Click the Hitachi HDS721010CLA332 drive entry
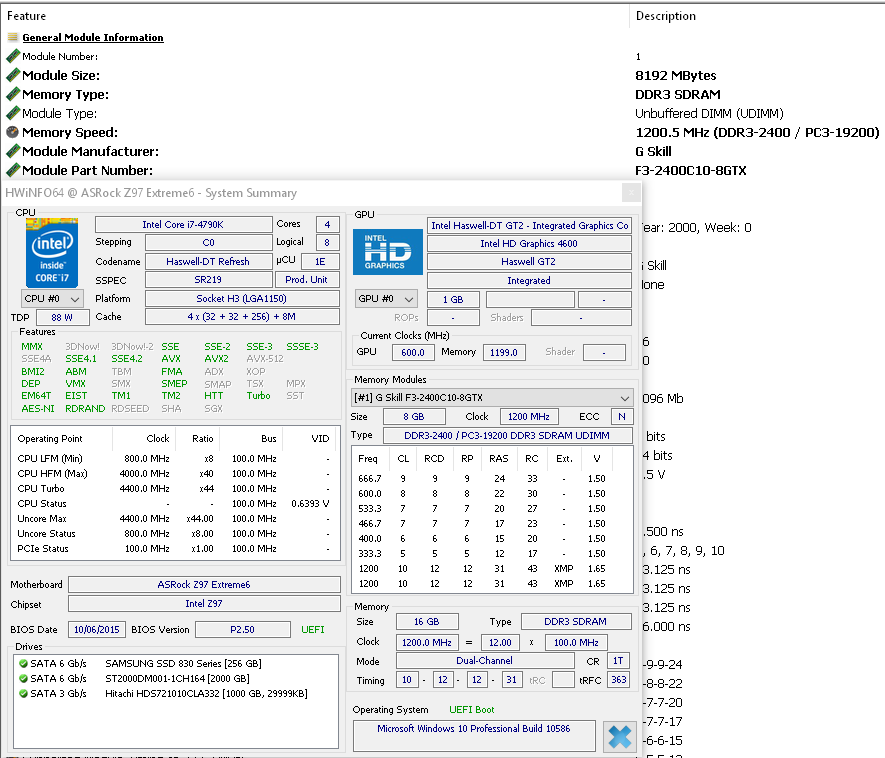This screenshot has height=758, width=885. (207, 694)
